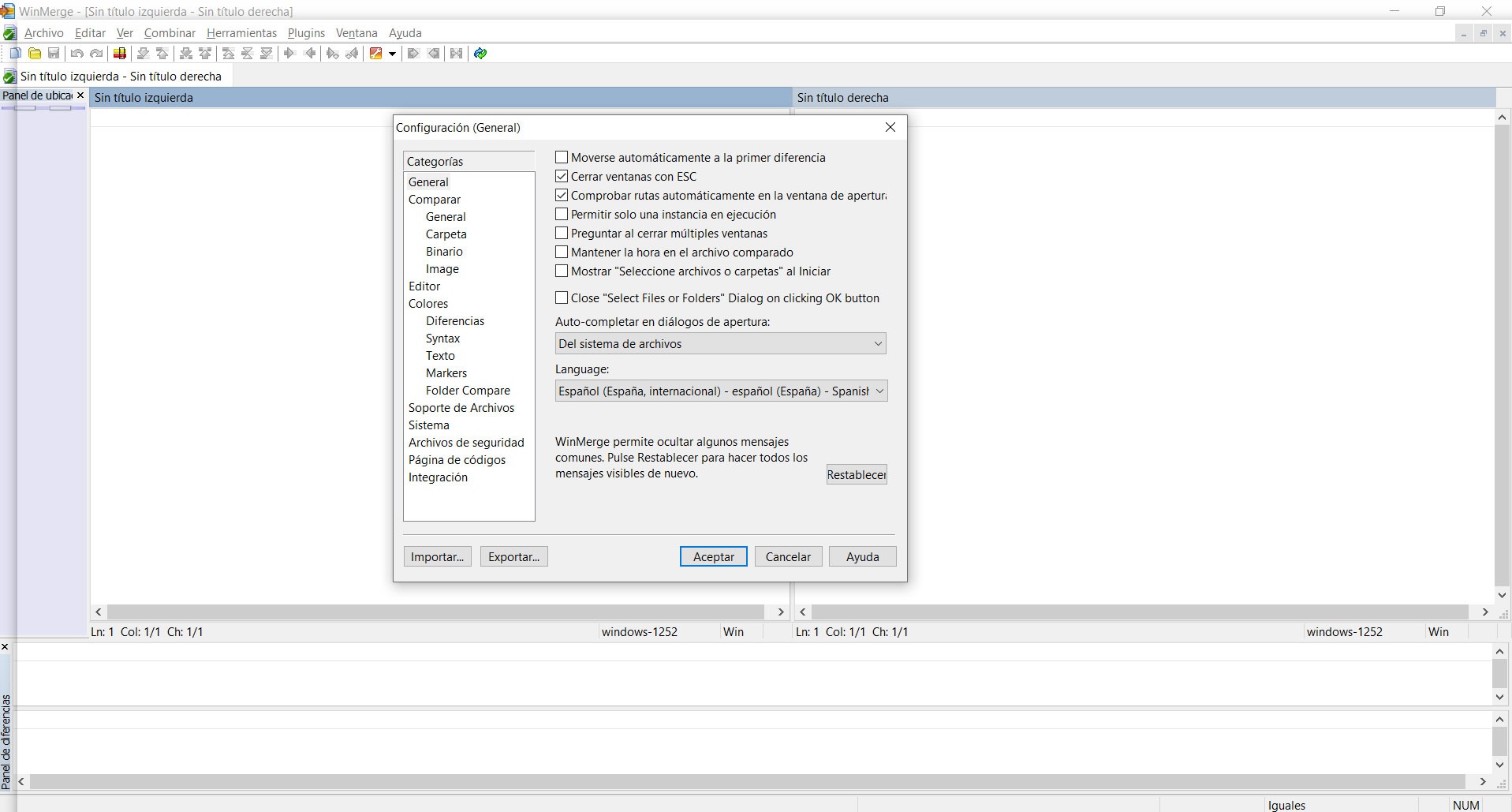This screenshot has height=812, width=1512.
Task: Check Mantener la hora en el archivo comparado
Action: [x=562, y=253]
